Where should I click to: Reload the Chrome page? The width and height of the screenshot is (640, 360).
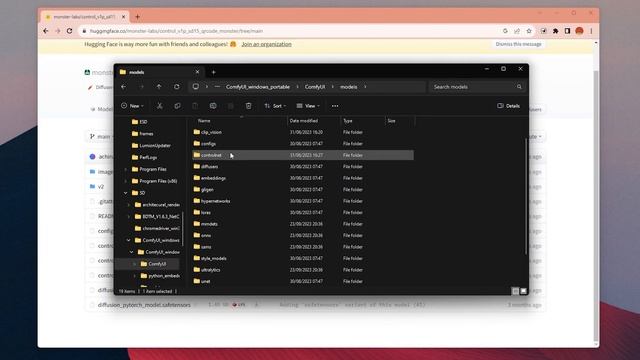[x=69, y=31]
